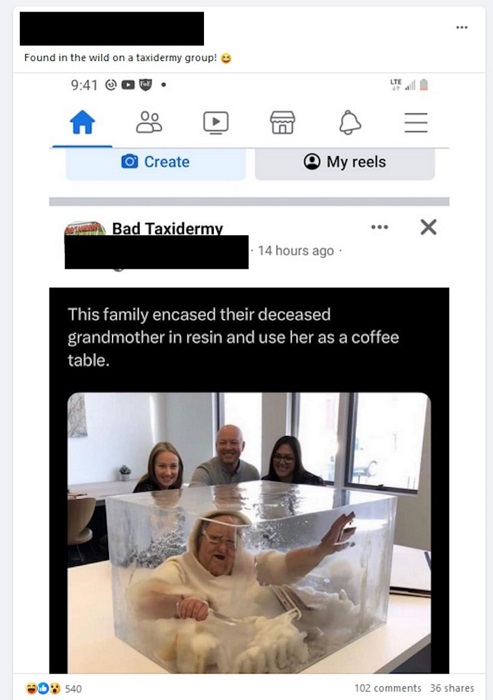This screenshot has width=493, height=700.
Task: Dismiss the Bad Taxidermy post with X
Action: [x=428, y=227]
